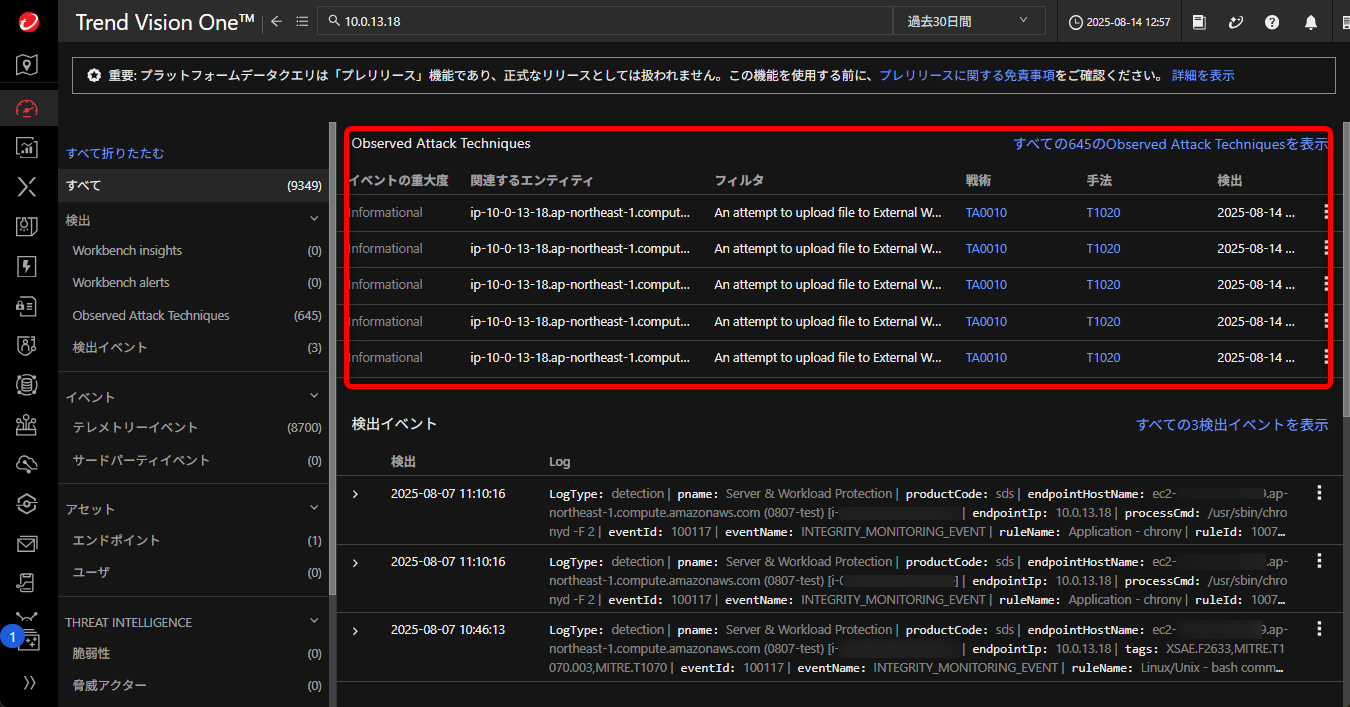The width and height of the screenshot is (1350, 707).
Task: Go back using the left arrow icon
Action: point(277,21)
